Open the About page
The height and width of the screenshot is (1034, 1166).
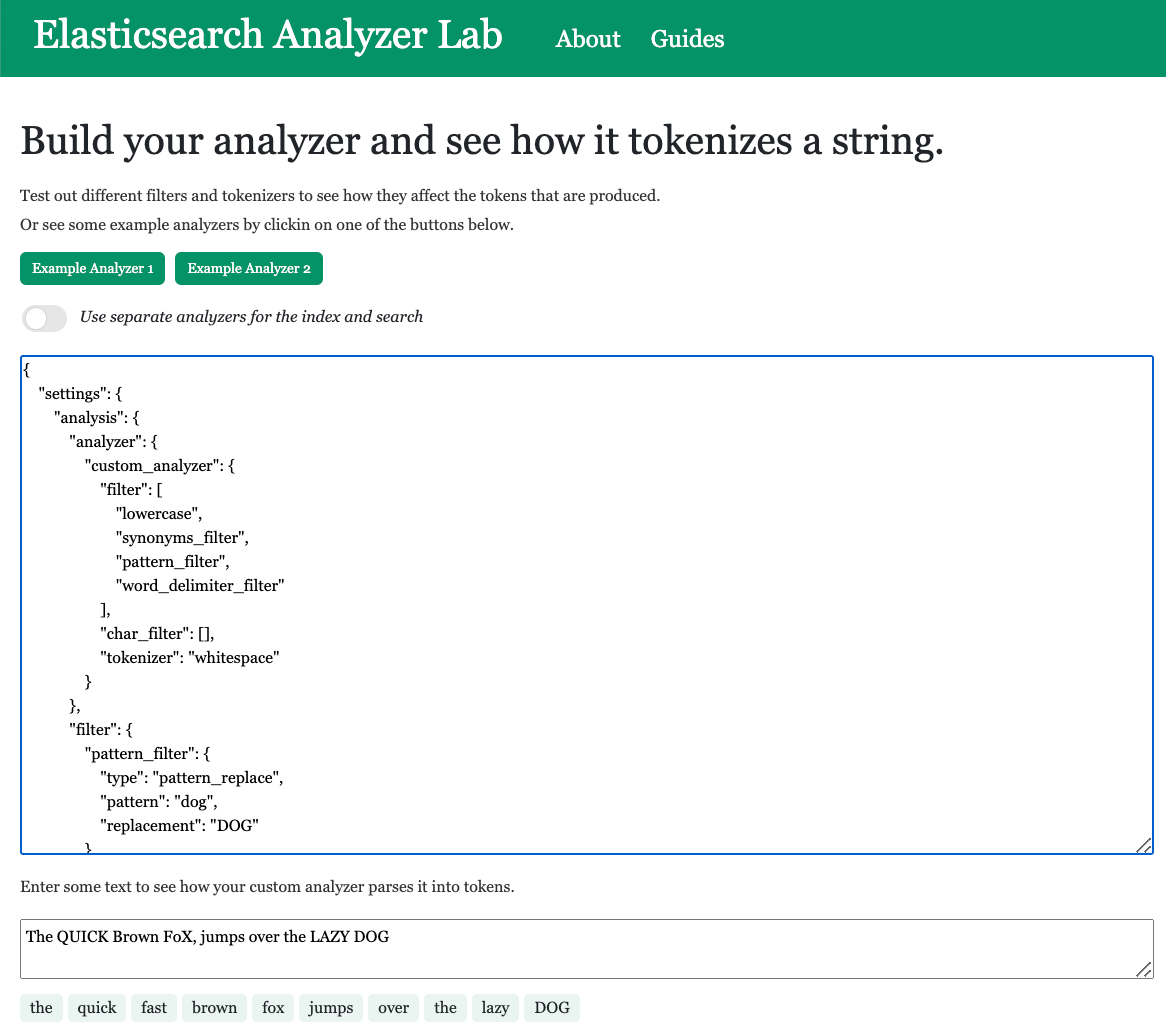(x=587, y=40)
